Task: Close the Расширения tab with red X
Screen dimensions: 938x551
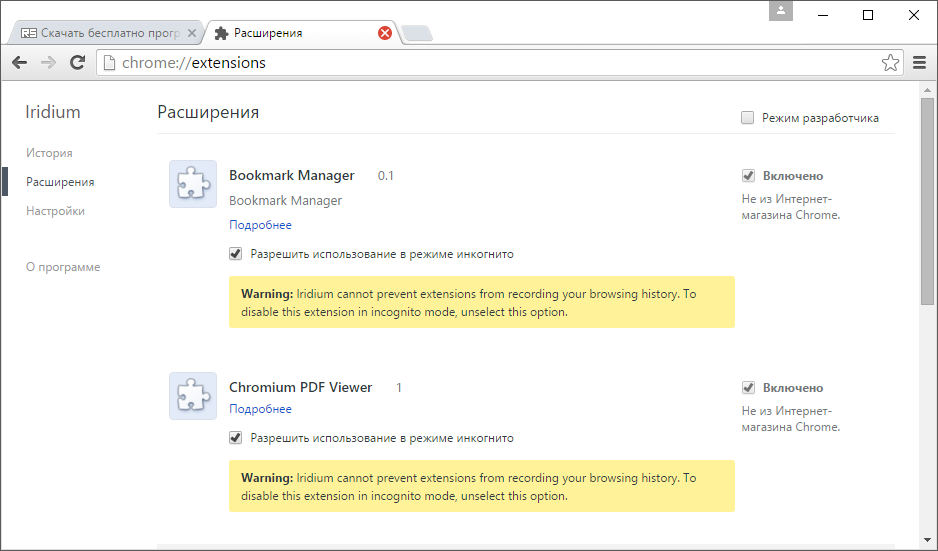Action: [385, 33]
